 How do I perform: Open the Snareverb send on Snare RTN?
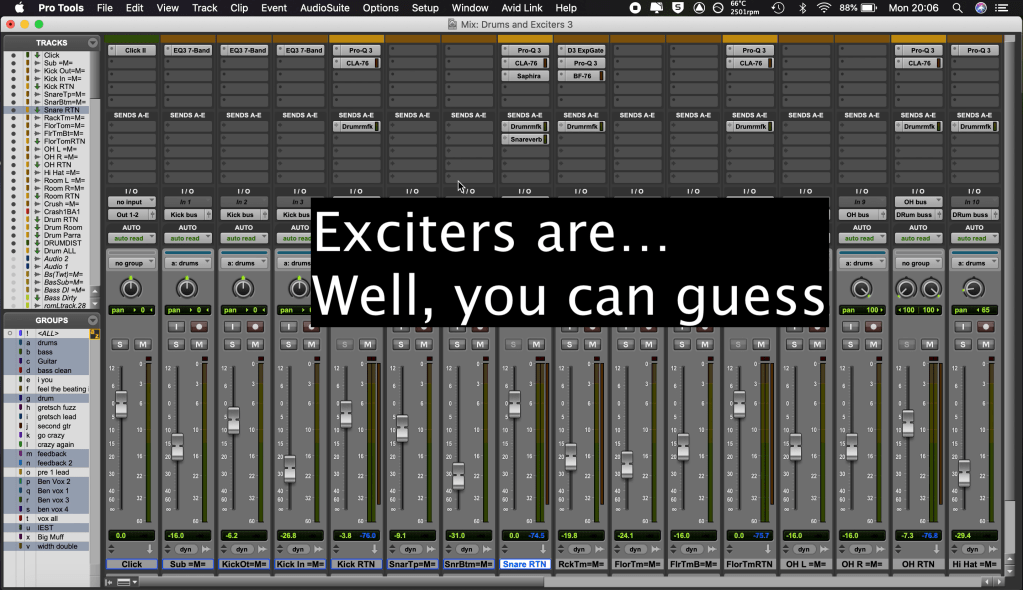click(525, 140)
